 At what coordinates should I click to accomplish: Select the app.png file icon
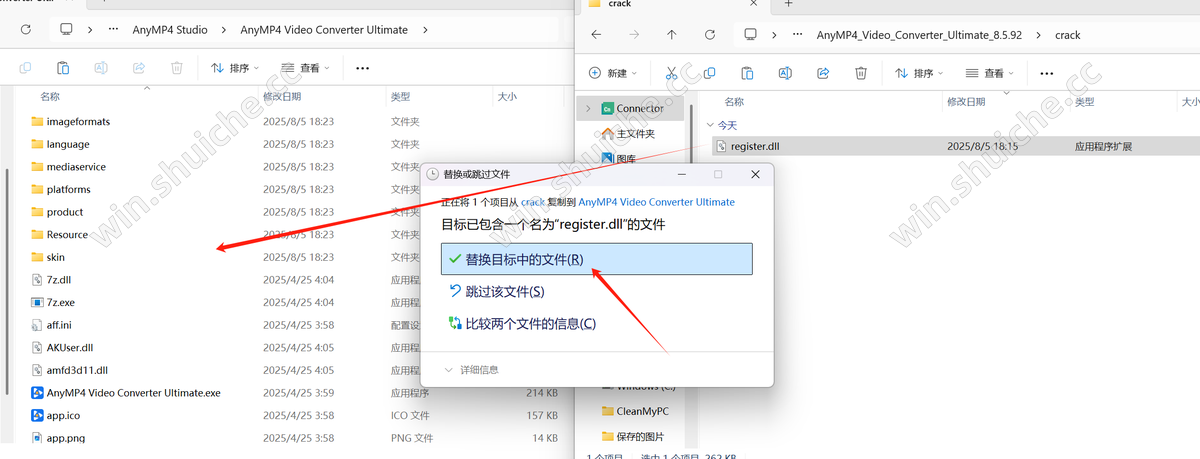coord(37,438)
